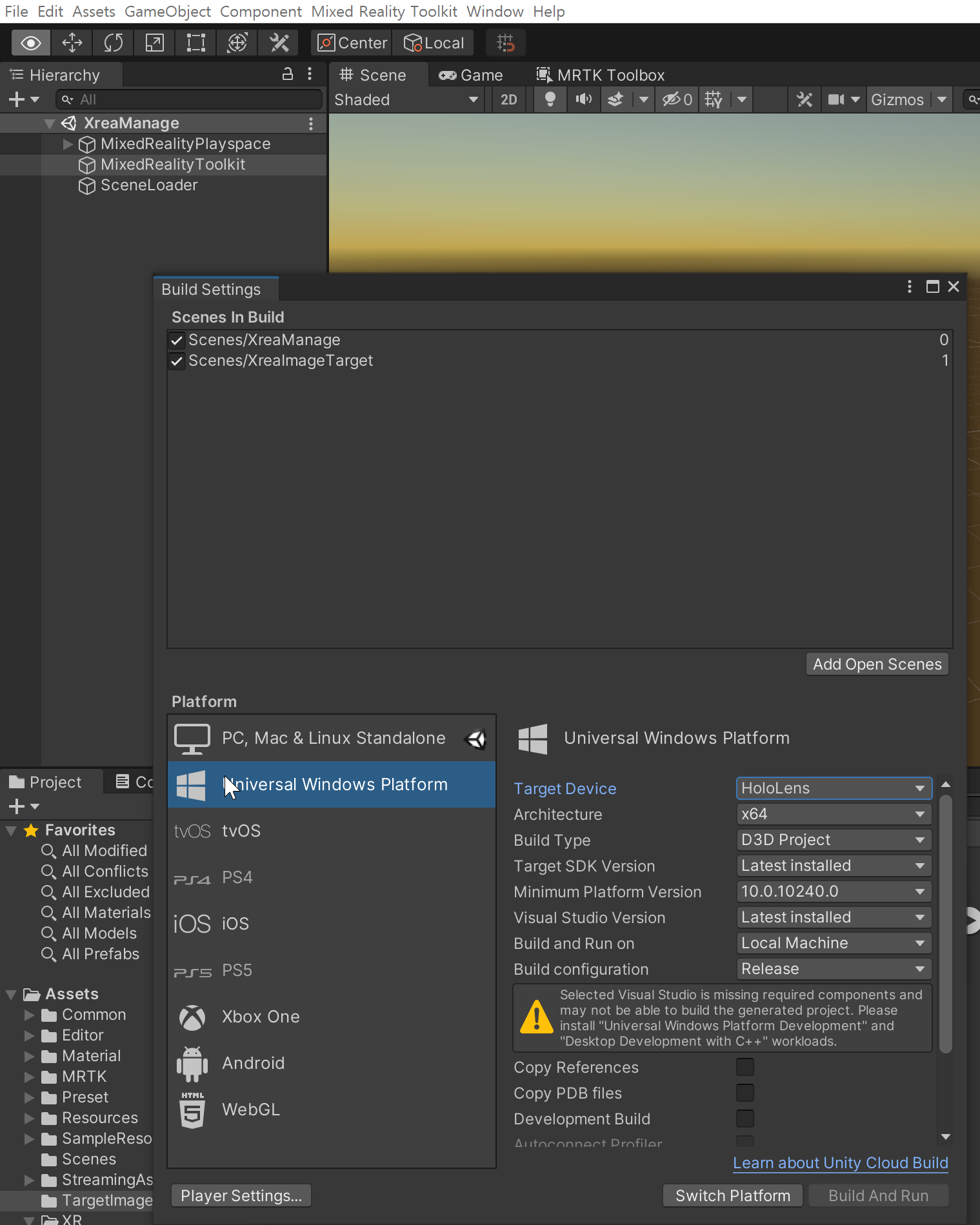Lock the Hierarchy panel

[288, 74]
